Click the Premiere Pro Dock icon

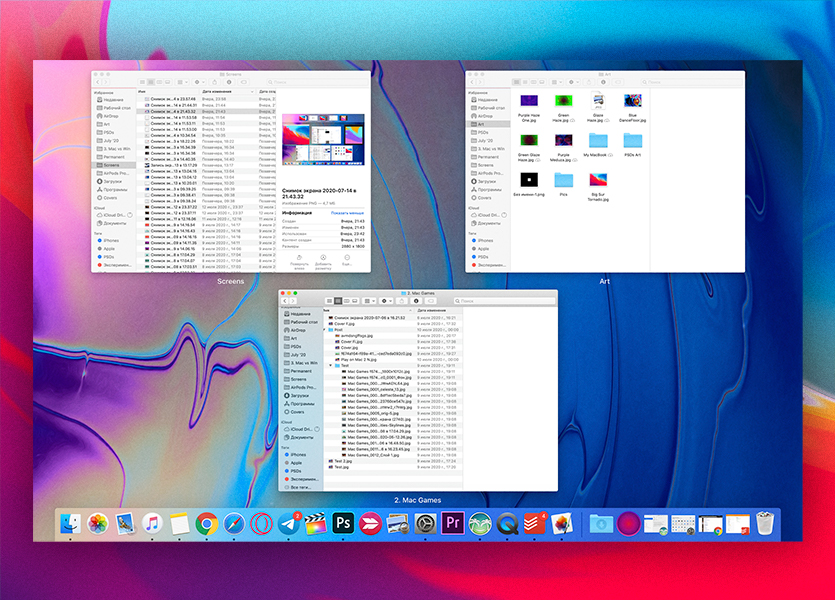451,523
